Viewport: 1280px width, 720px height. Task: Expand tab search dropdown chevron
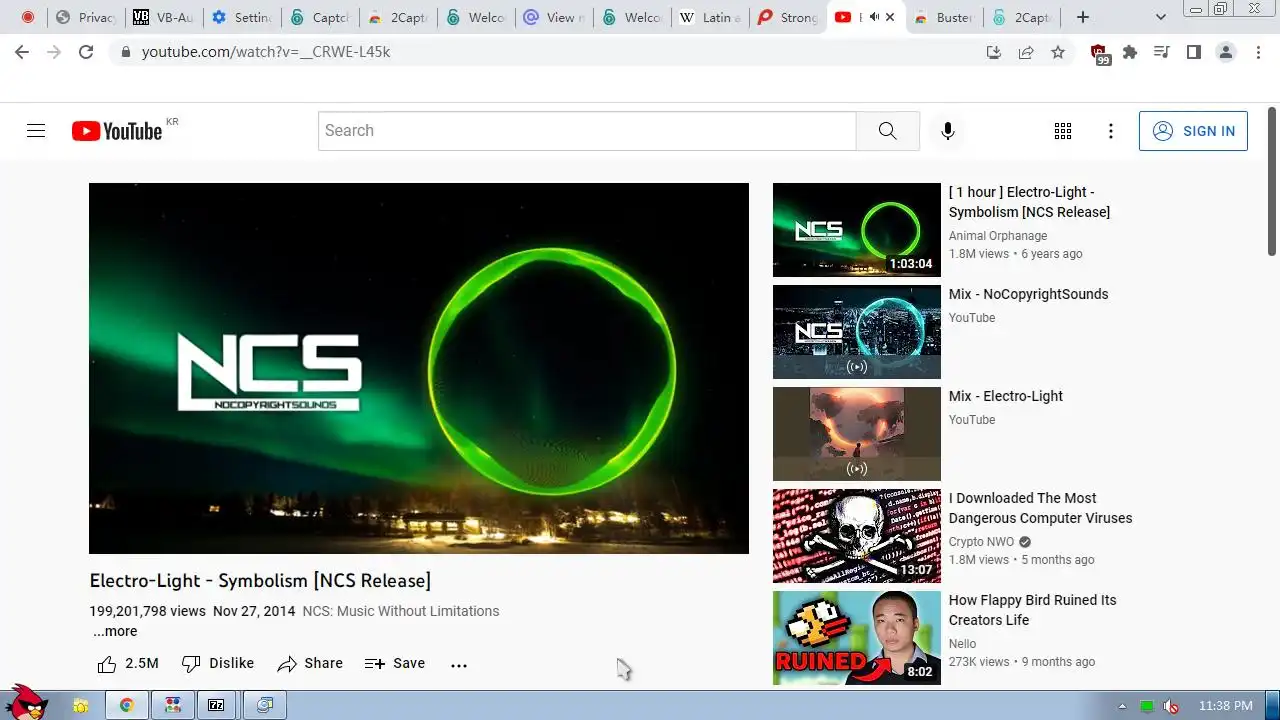(x=1160, y=17)
